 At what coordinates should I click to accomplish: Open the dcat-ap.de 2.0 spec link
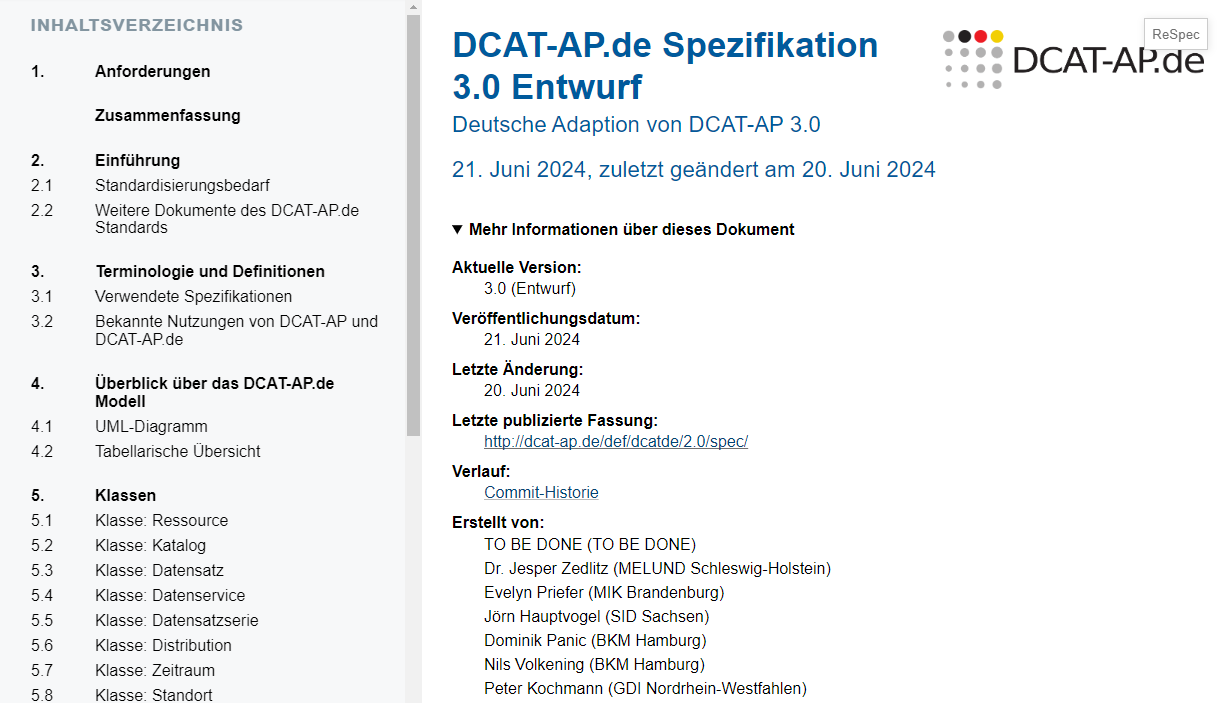616,441
